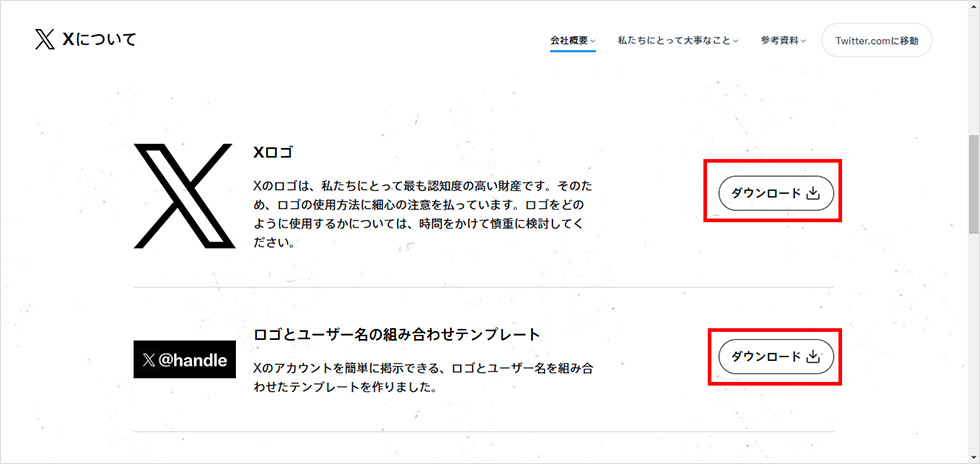
Task: Select the Xロゴ heading
Action: [273, 152]
